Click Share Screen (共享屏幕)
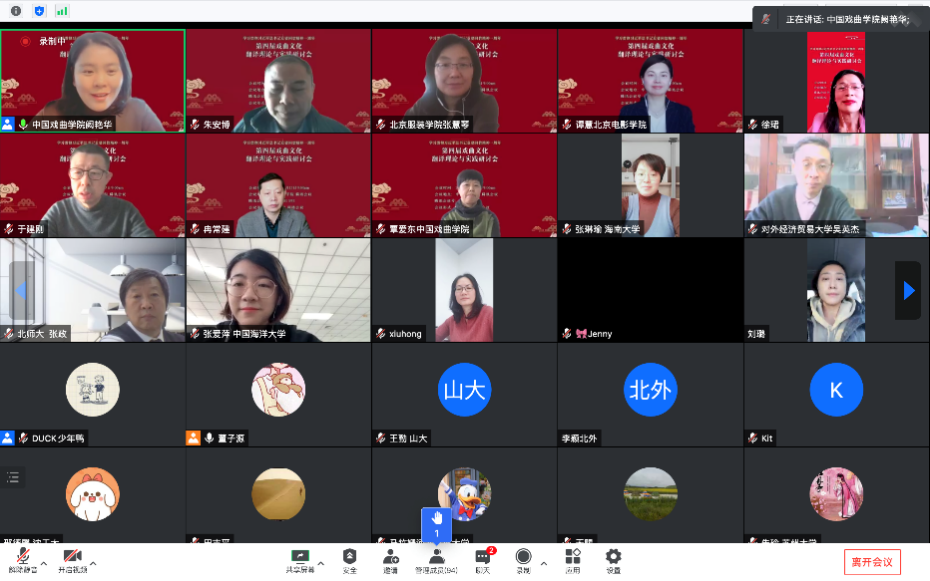This screenshot has height=581, width=930. (x=300, y=559)
